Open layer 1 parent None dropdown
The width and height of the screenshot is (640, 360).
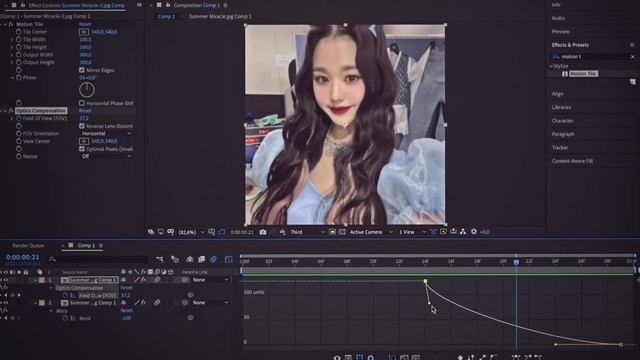click(x=211, y=280)
